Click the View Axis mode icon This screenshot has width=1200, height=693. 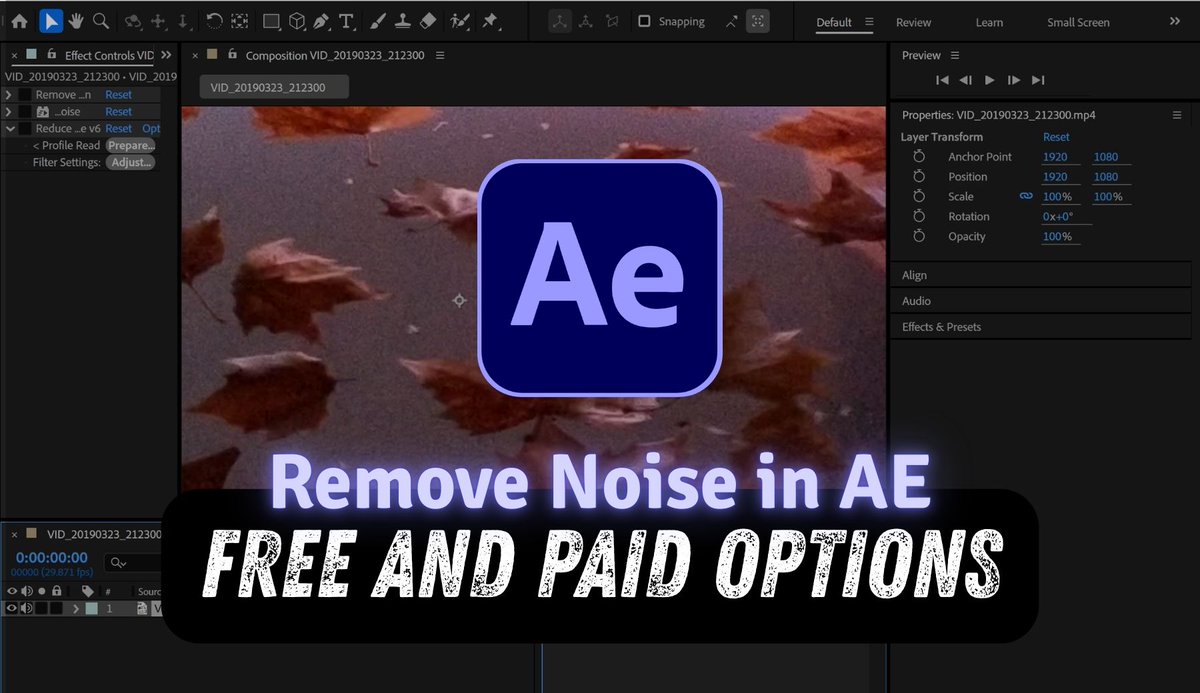[611, 21]
